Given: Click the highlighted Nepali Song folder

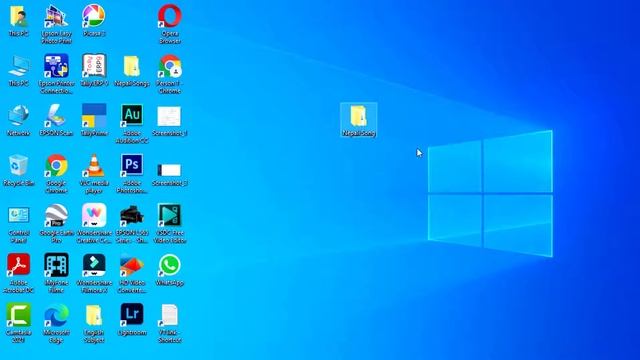Looking at the screenshot, I should point(358,120).
